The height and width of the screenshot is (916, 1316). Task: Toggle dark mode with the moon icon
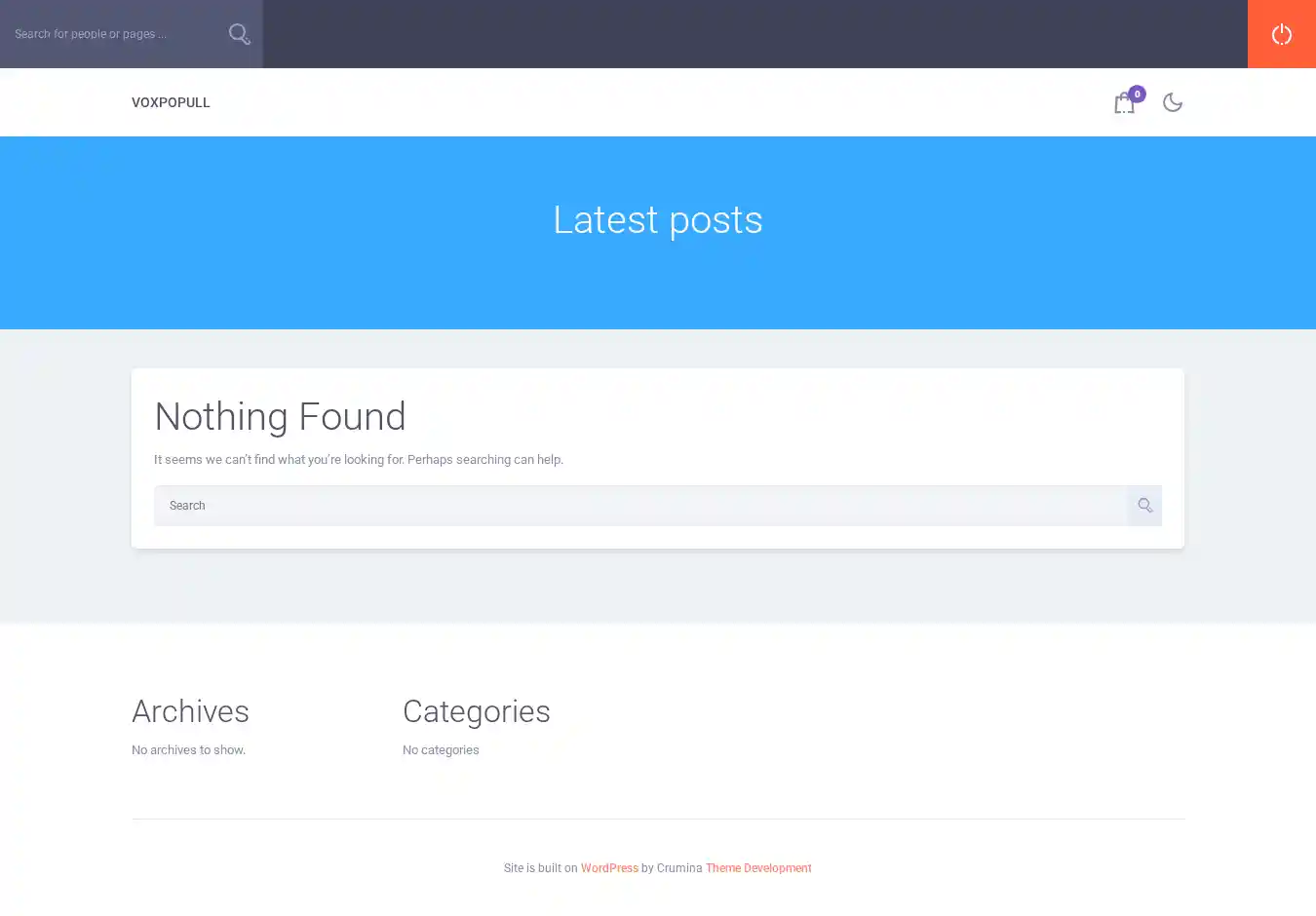tap(1172, 102)
